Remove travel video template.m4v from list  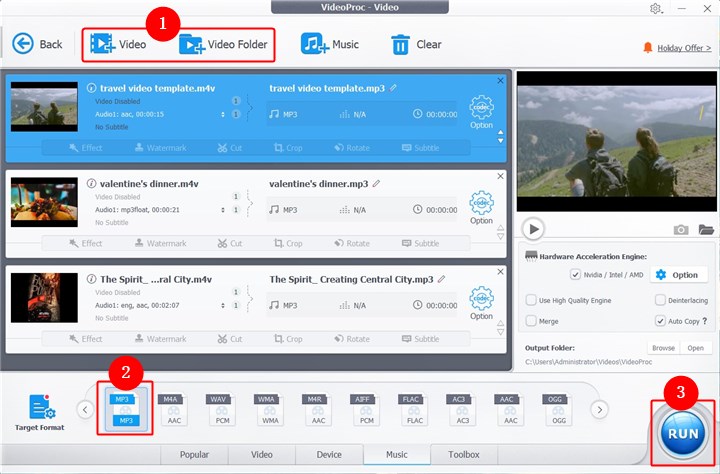point(501,80)
